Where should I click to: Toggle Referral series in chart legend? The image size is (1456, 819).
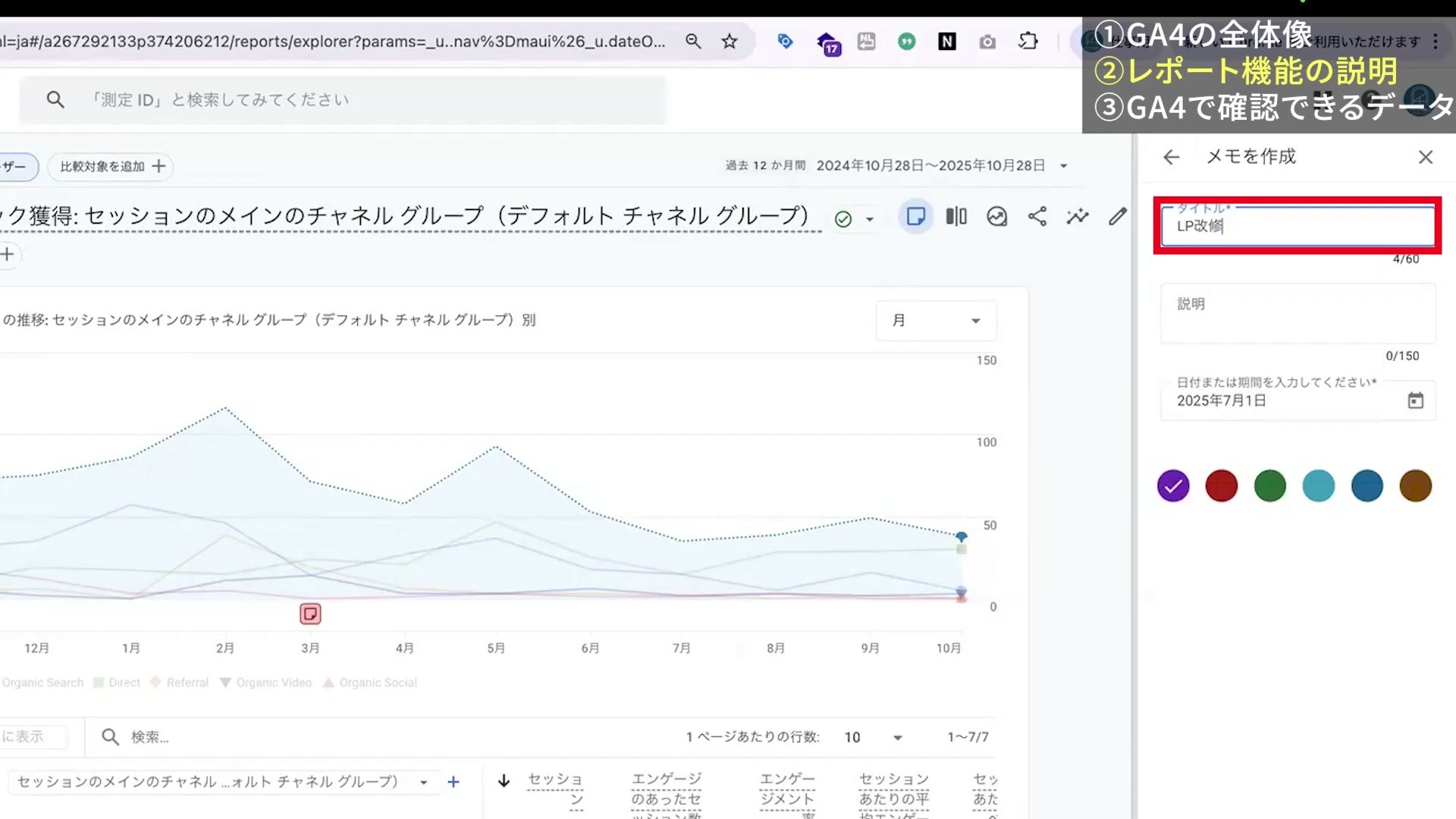coord(179,682)
